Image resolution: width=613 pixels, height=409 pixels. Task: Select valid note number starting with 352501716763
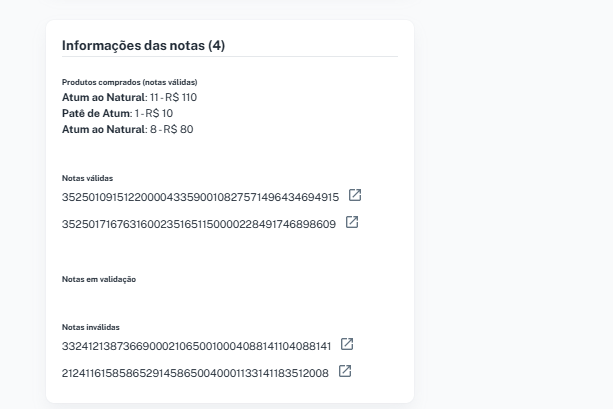click(198, 223)
